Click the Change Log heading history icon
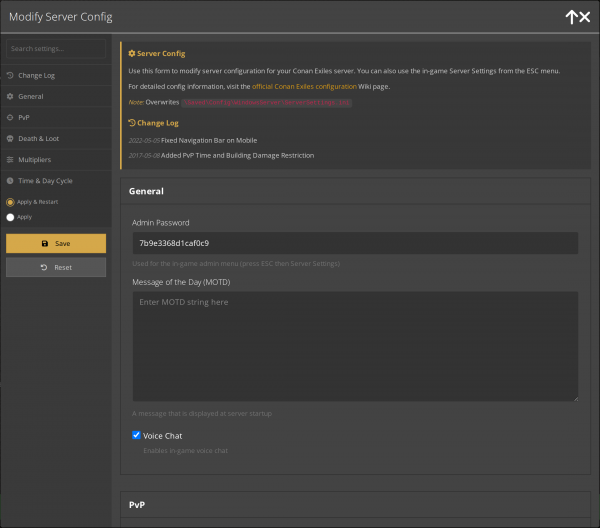Screen dimensions: 600x528 pyautogui.click(x=132, y=123)
